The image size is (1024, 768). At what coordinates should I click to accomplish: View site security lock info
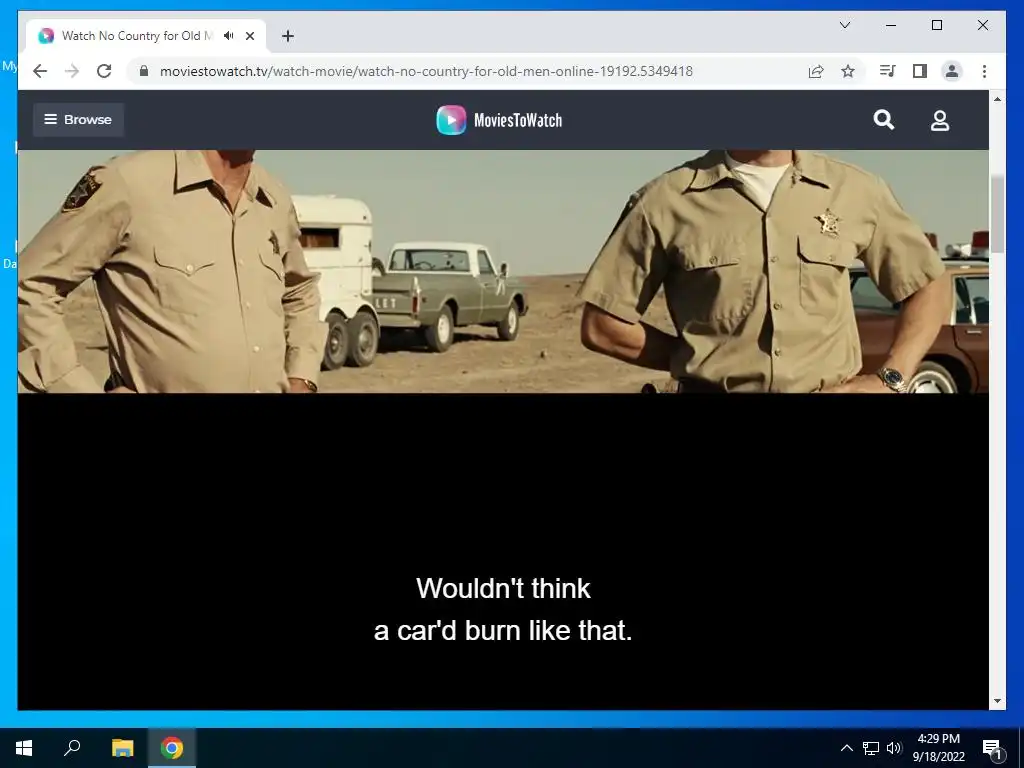(x=144, y=71)
